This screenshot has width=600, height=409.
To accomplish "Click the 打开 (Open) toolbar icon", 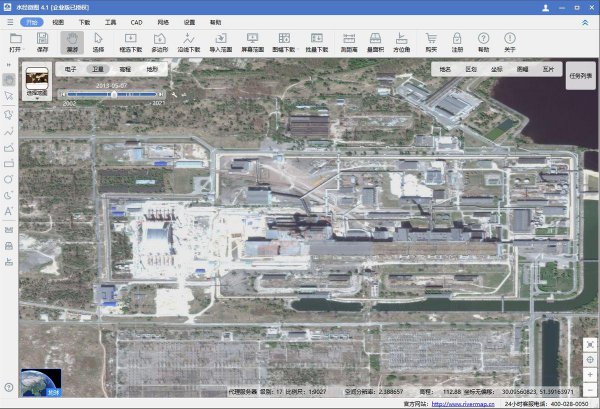I will (x=14, y=41).
